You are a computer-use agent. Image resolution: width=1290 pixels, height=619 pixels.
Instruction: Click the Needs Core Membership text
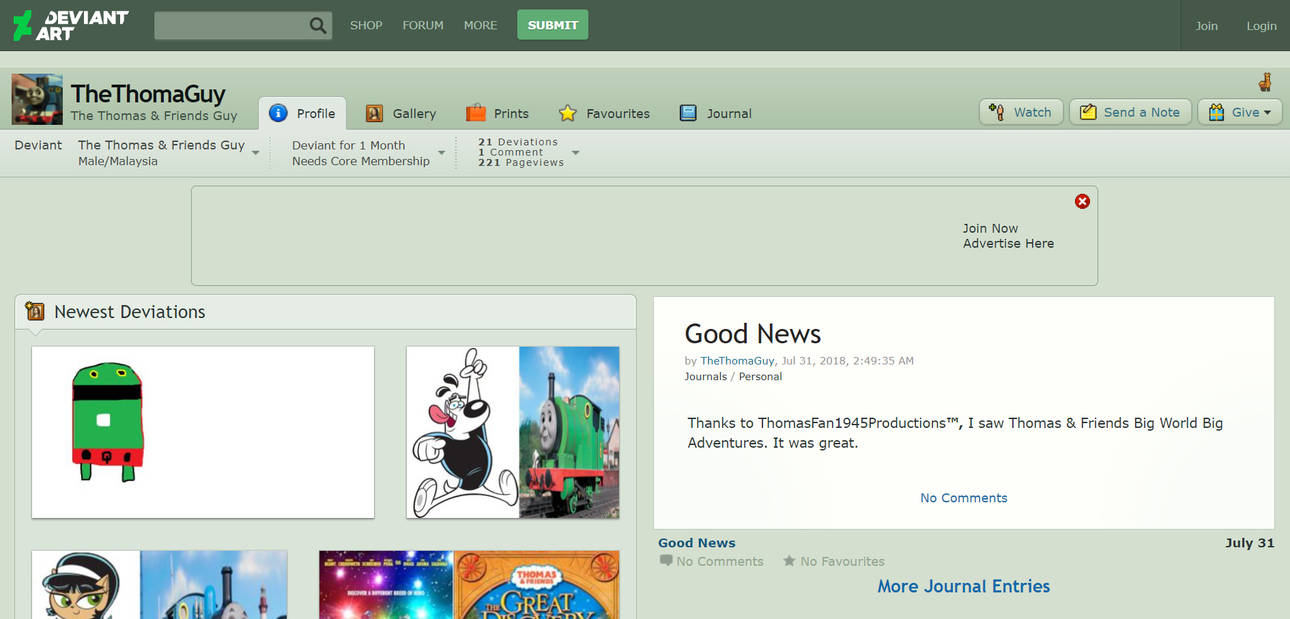pyautogui.click(x=361, y=161)
